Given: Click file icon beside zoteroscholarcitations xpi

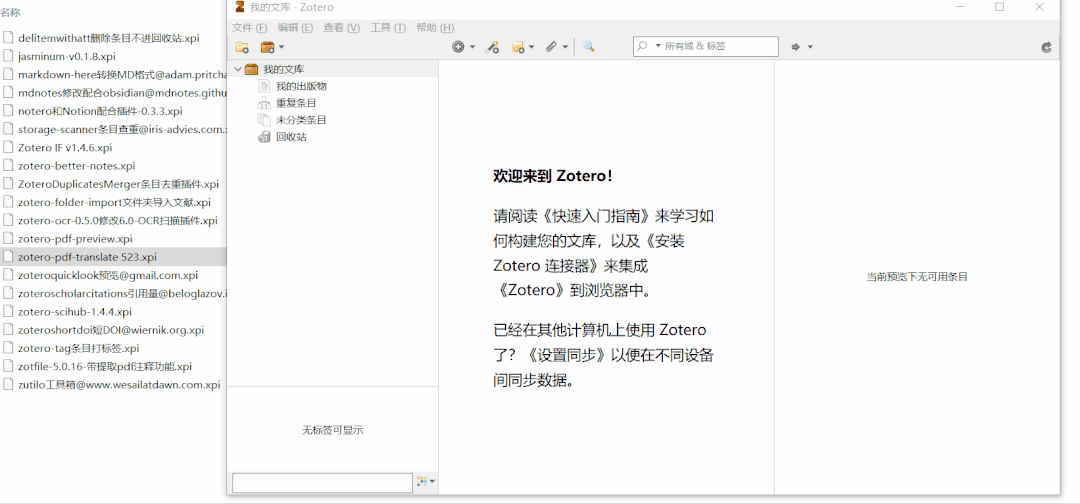Looking at the screenshot, I should coord(8,293).
